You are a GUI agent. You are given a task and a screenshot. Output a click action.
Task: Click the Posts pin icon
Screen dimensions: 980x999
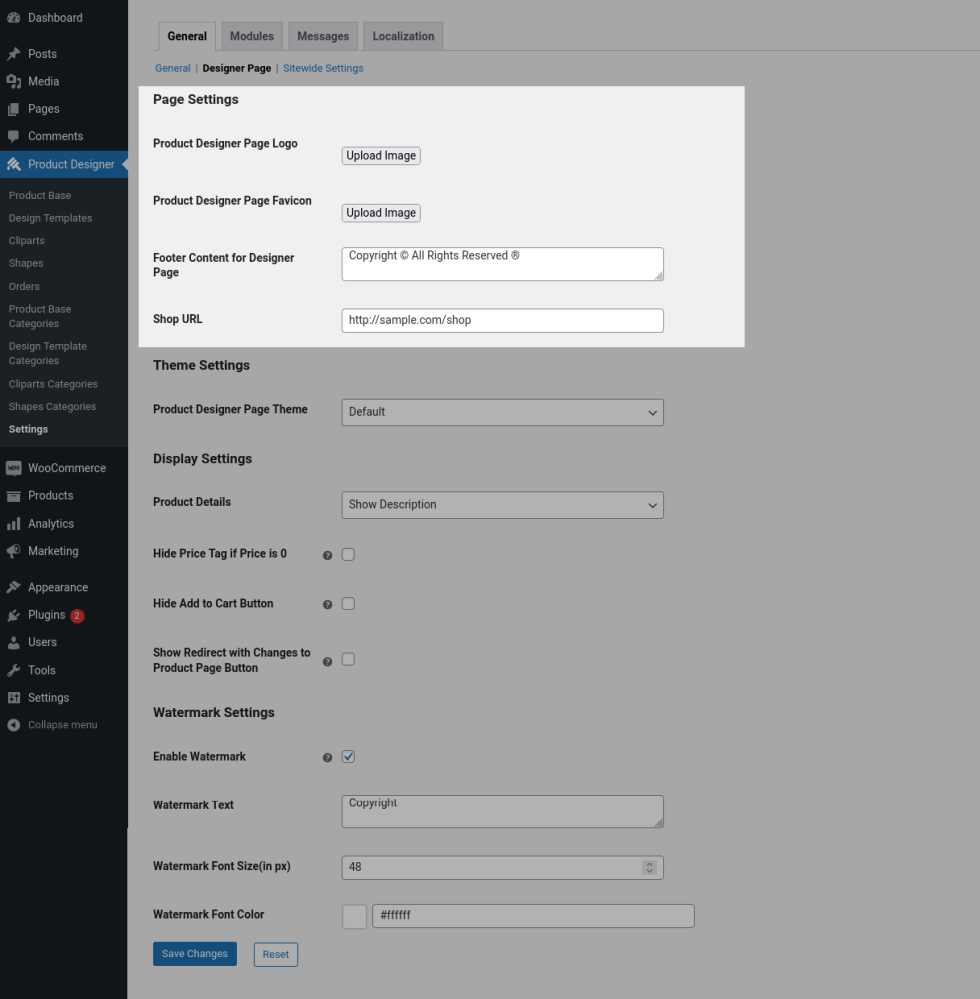pos(14,54)
